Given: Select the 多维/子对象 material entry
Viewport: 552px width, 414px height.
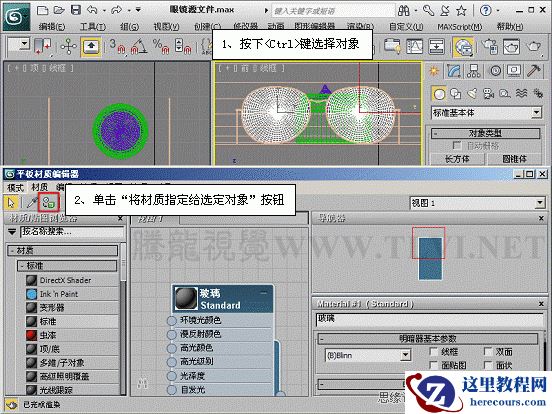Looking at the screenshot, I should (x=62, y=363).
